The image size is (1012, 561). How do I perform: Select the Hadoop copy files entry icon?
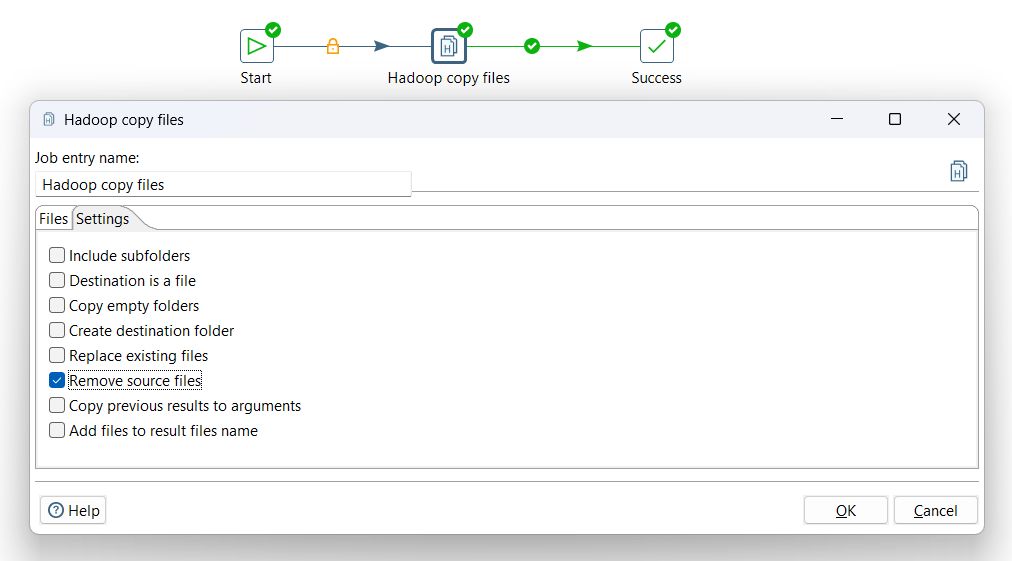pos(449,46)
